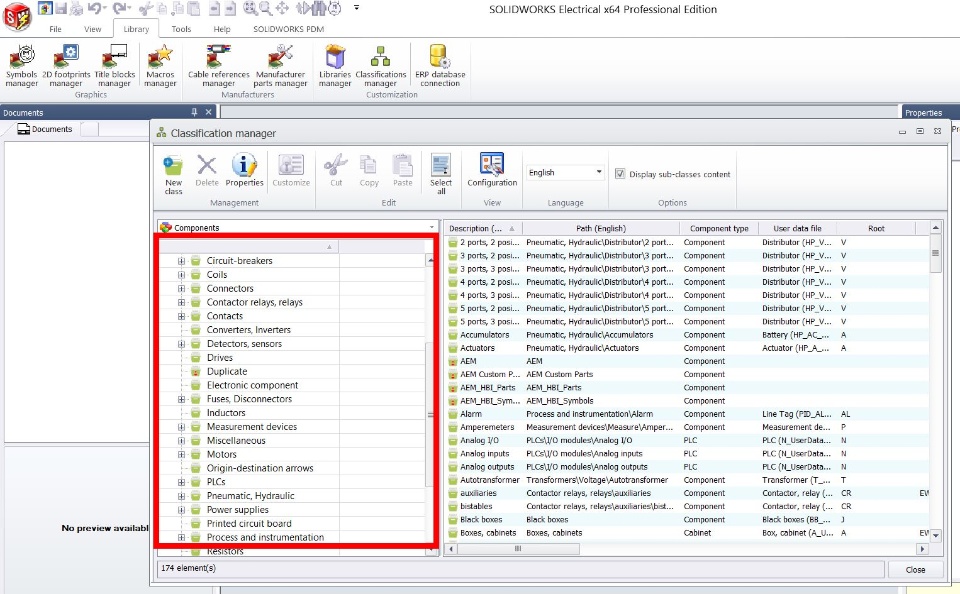The image size is (960, 594).
Task: Switch to the Library tab
Action: [x=136, y=29]
